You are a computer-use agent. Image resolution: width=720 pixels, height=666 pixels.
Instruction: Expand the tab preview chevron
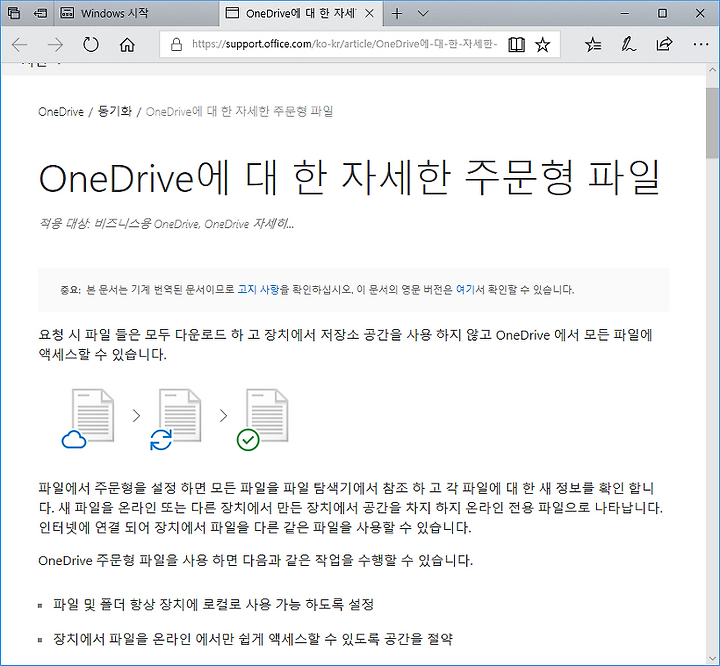(x=423, y=13)
